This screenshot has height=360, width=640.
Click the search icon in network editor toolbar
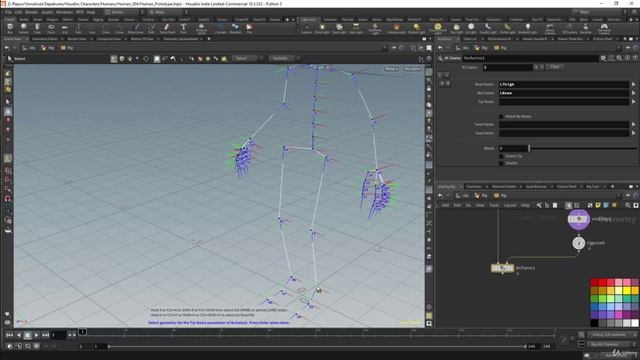[628, 205]
